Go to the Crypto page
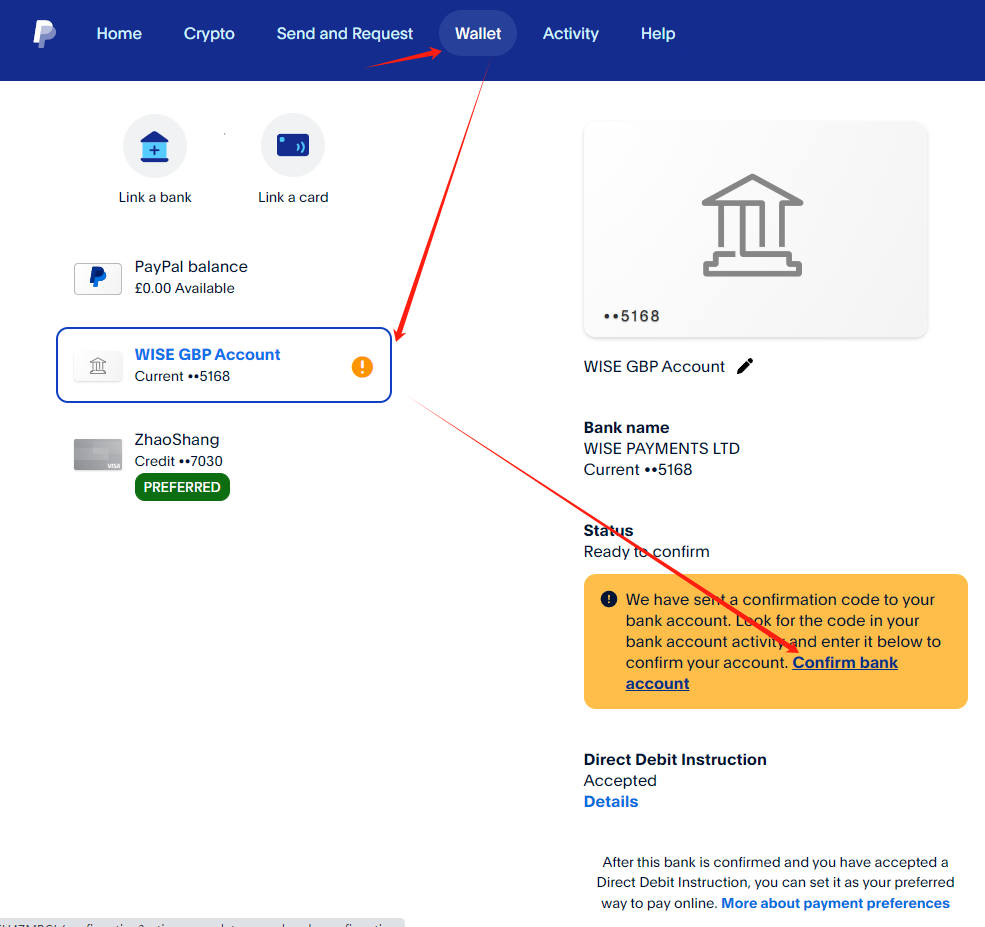985x927 pixels. [x=209, y=33]
